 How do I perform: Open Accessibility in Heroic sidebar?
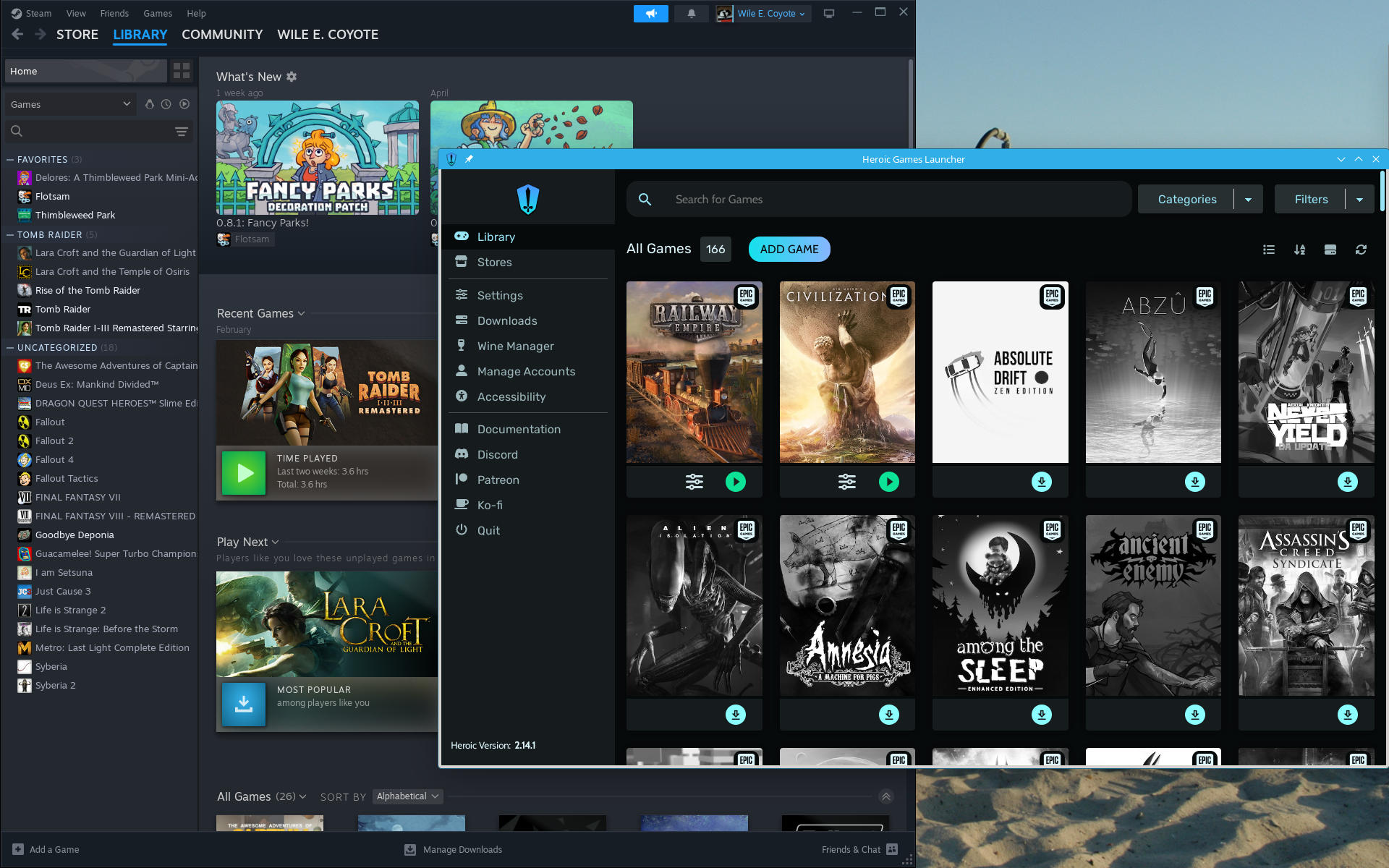528,396
